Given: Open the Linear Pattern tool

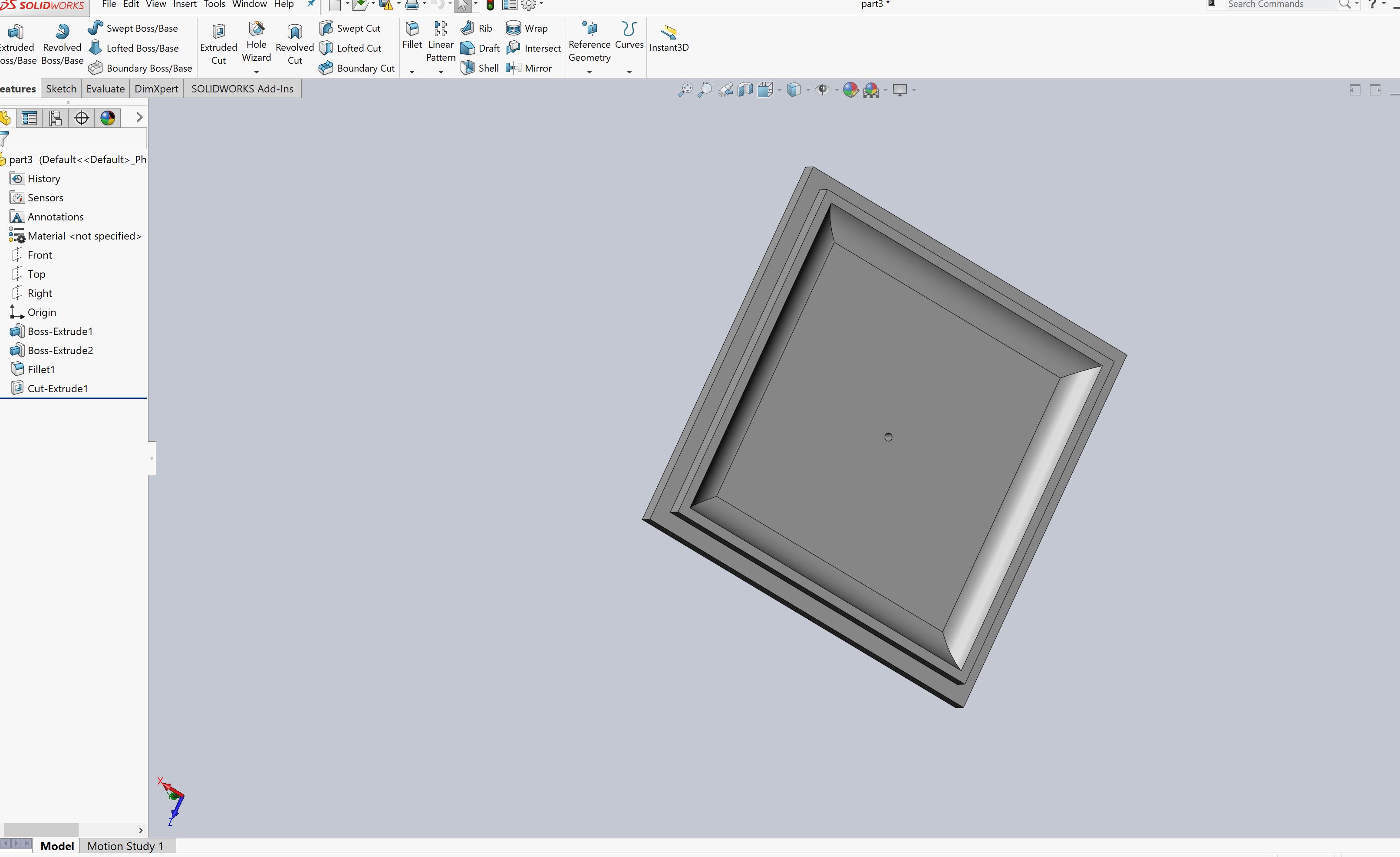Looking at the screenshot, I should click(441, 42).
